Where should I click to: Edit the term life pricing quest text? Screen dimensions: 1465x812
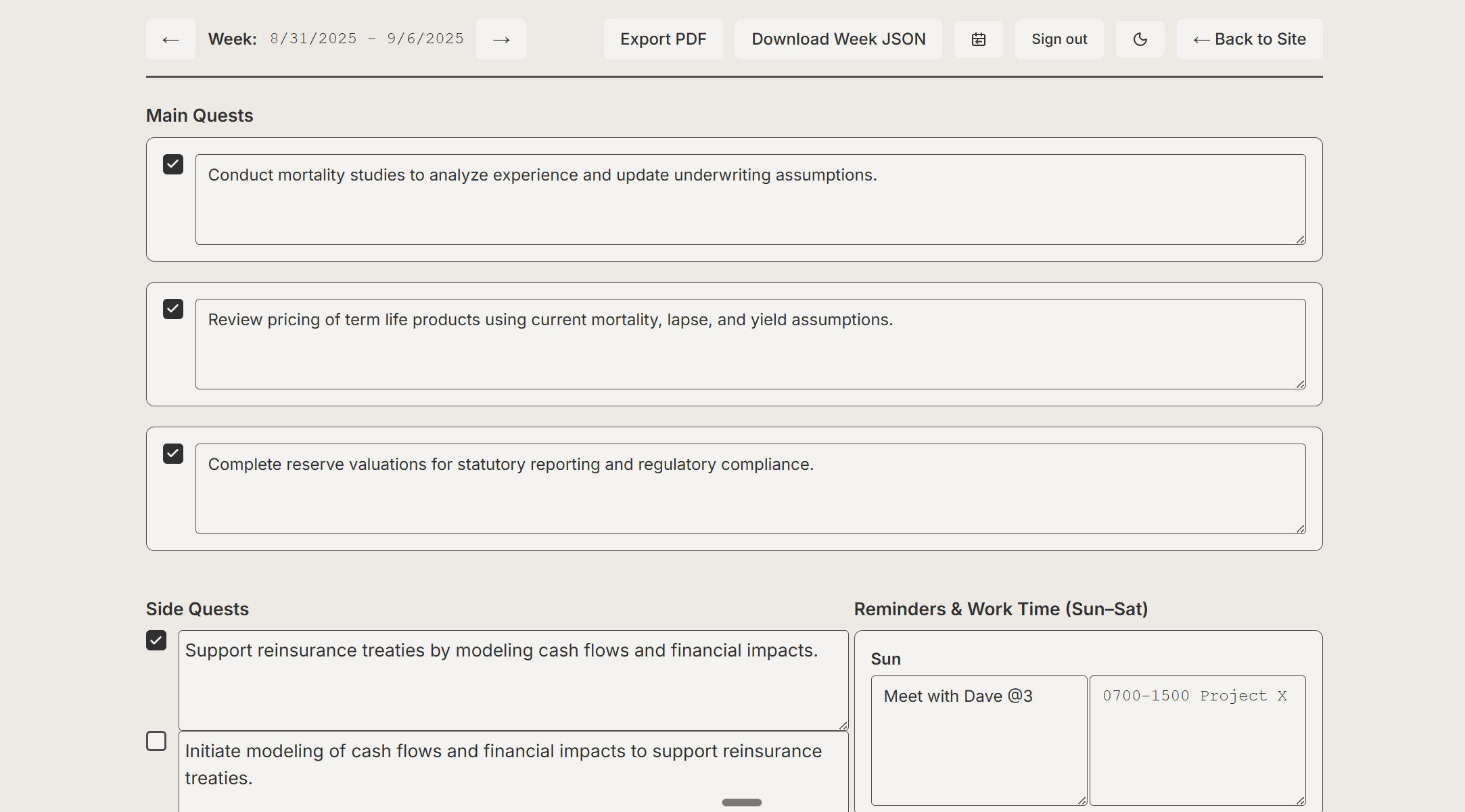(751, 344)
